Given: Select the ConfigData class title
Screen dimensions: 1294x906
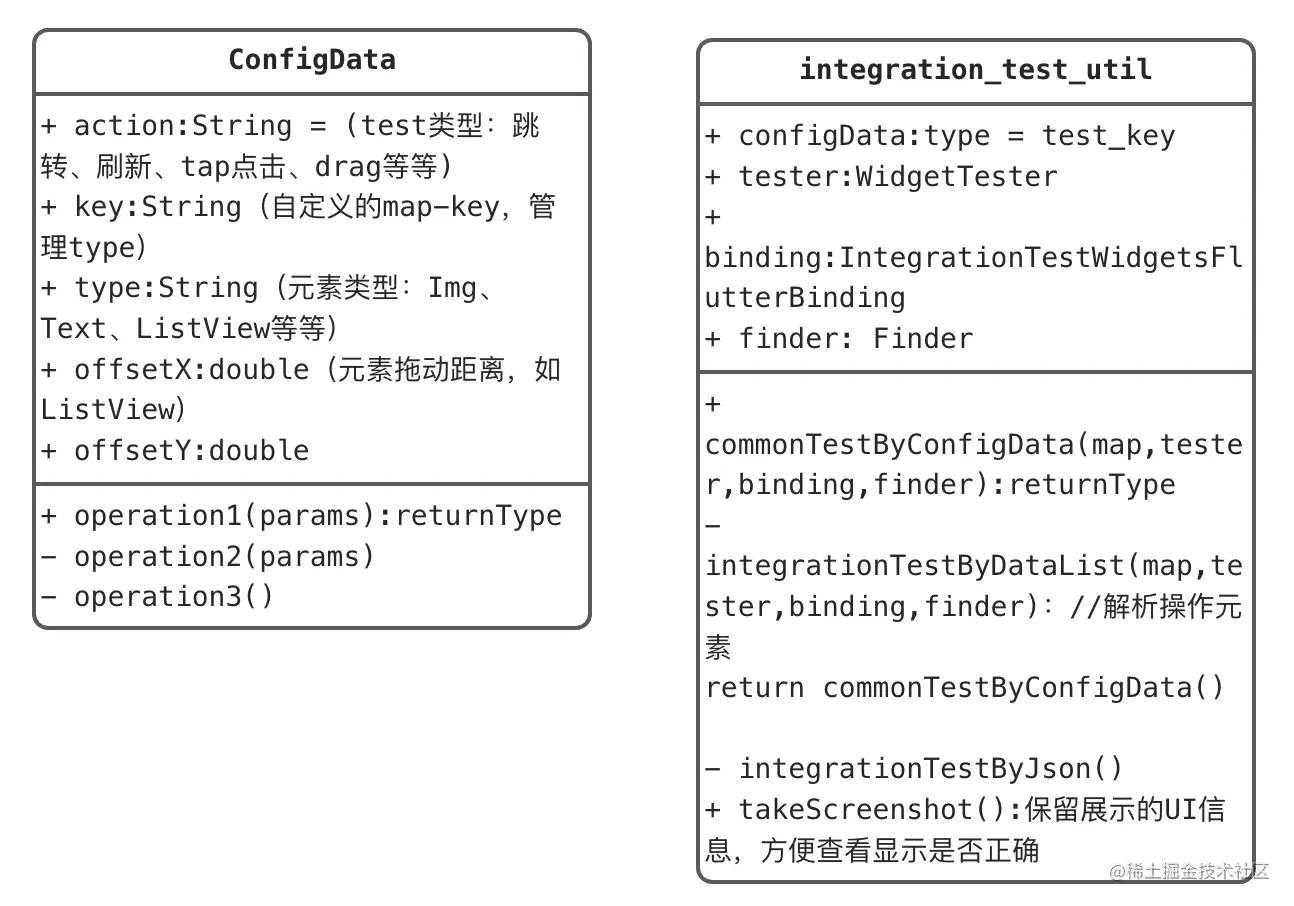Looking at the screenshot, I should click(x=312, y=60).
